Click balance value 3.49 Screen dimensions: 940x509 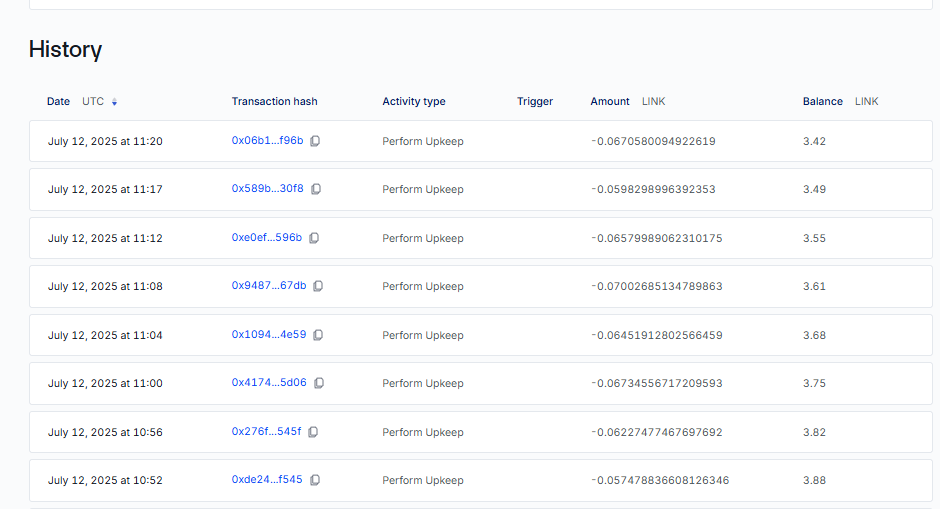tap(814, 189)
